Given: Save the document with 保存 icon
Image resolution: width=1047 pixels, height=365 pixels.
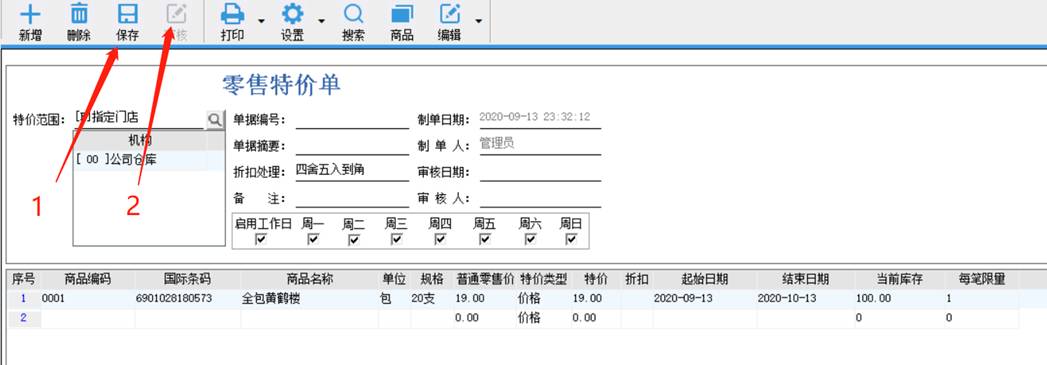Looking at the screenshot, I should 127,14.
